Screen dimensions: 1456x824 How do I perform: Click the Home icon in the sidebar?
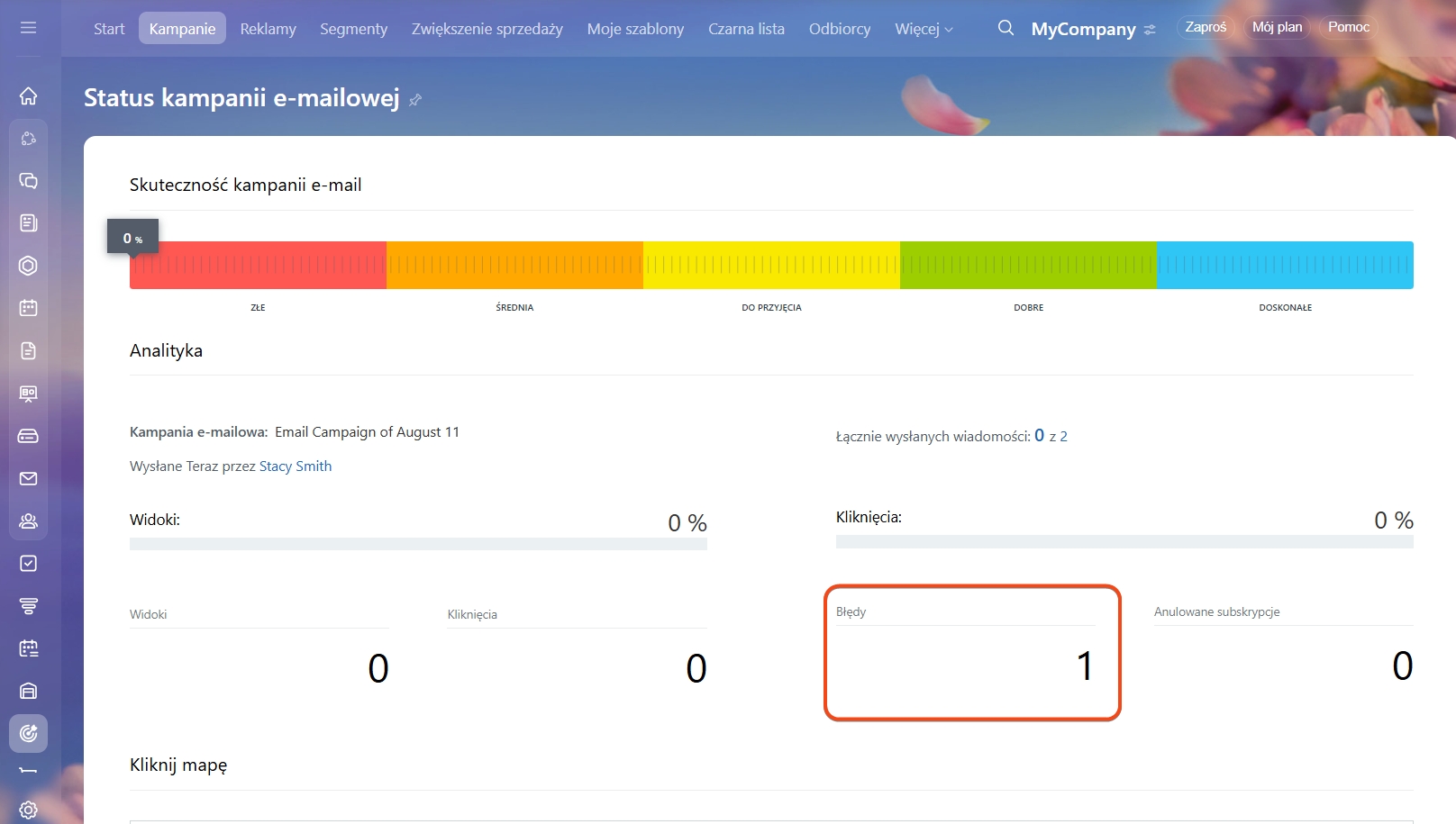28,95
